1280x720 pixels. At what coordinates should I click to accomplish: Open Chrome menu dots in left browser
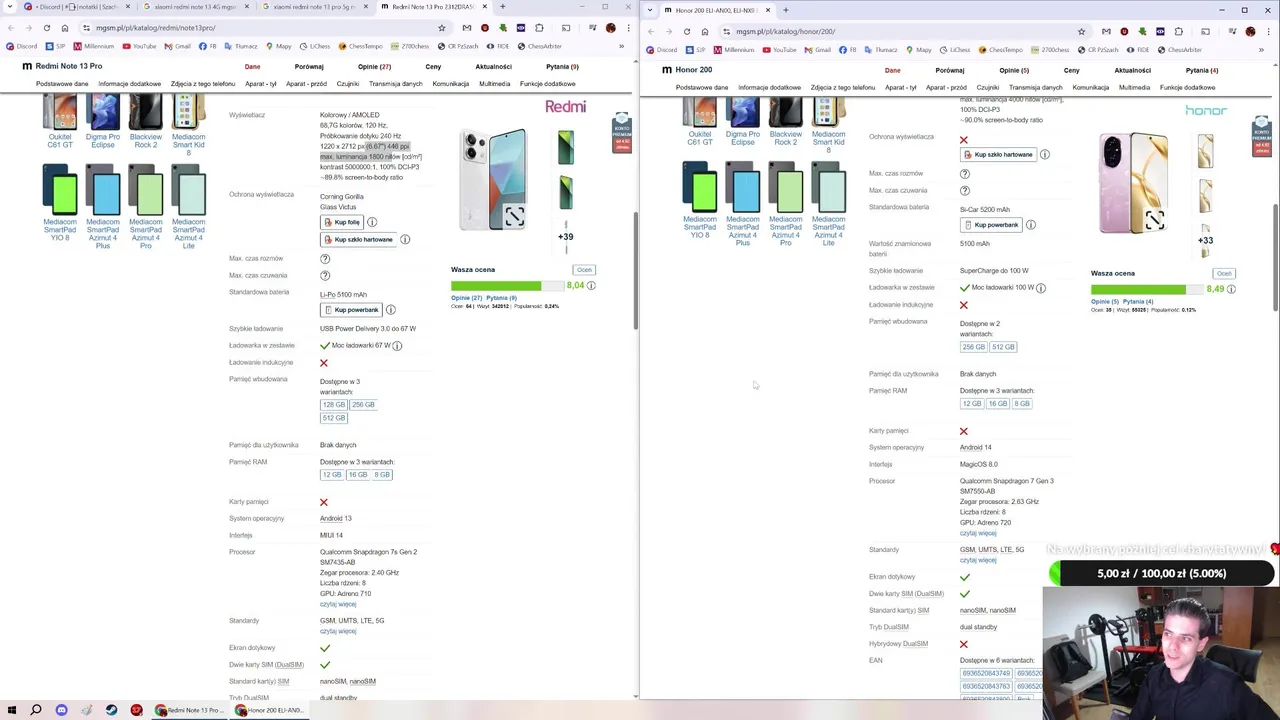click(x=627, y=28)
